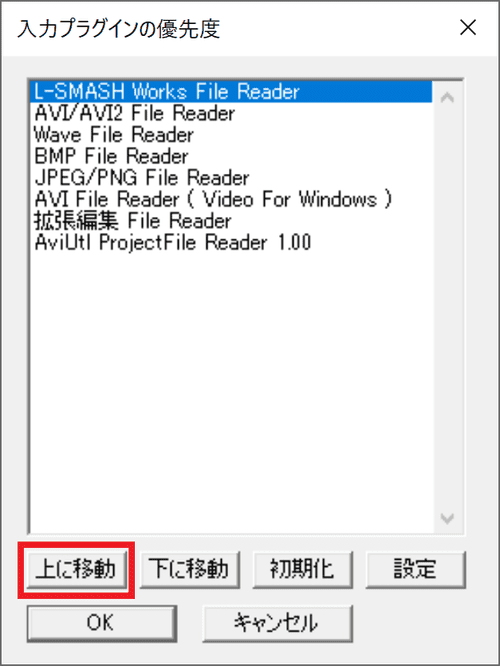Viewport: 500px width, 666px height.
Task: Click the キャンセル cancel button
Action: click(x=278, y=624)
